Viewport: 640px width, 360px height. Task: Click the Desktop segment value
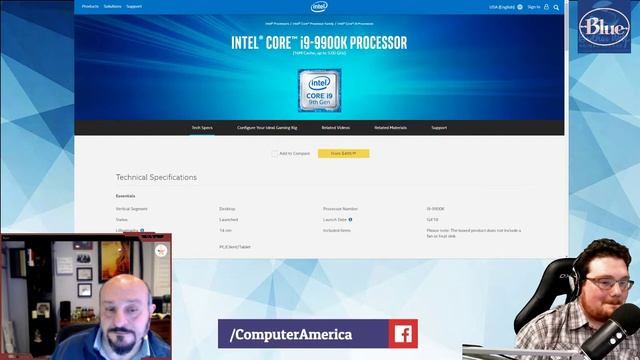[227, 209]
